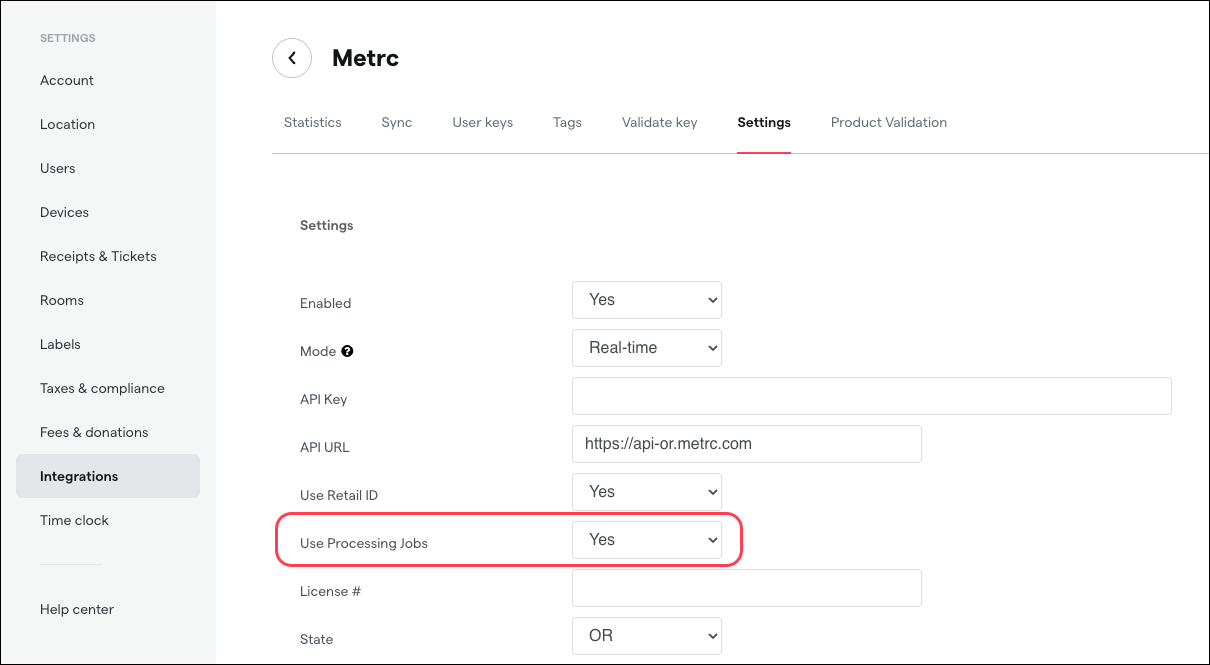1210x665 pixels.
Task: Click the Settings section heading
Action: [327, 225]
